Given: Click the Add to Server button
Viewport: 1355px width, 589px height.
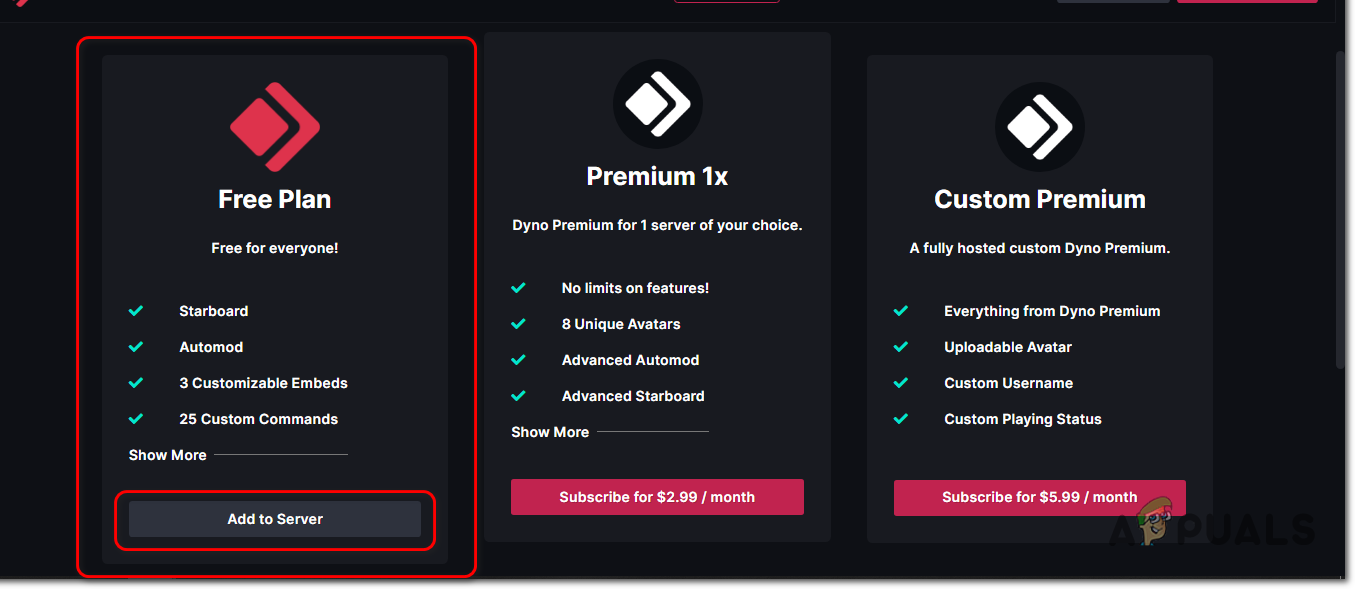Looking at the screenshot, I should [274, 519].
